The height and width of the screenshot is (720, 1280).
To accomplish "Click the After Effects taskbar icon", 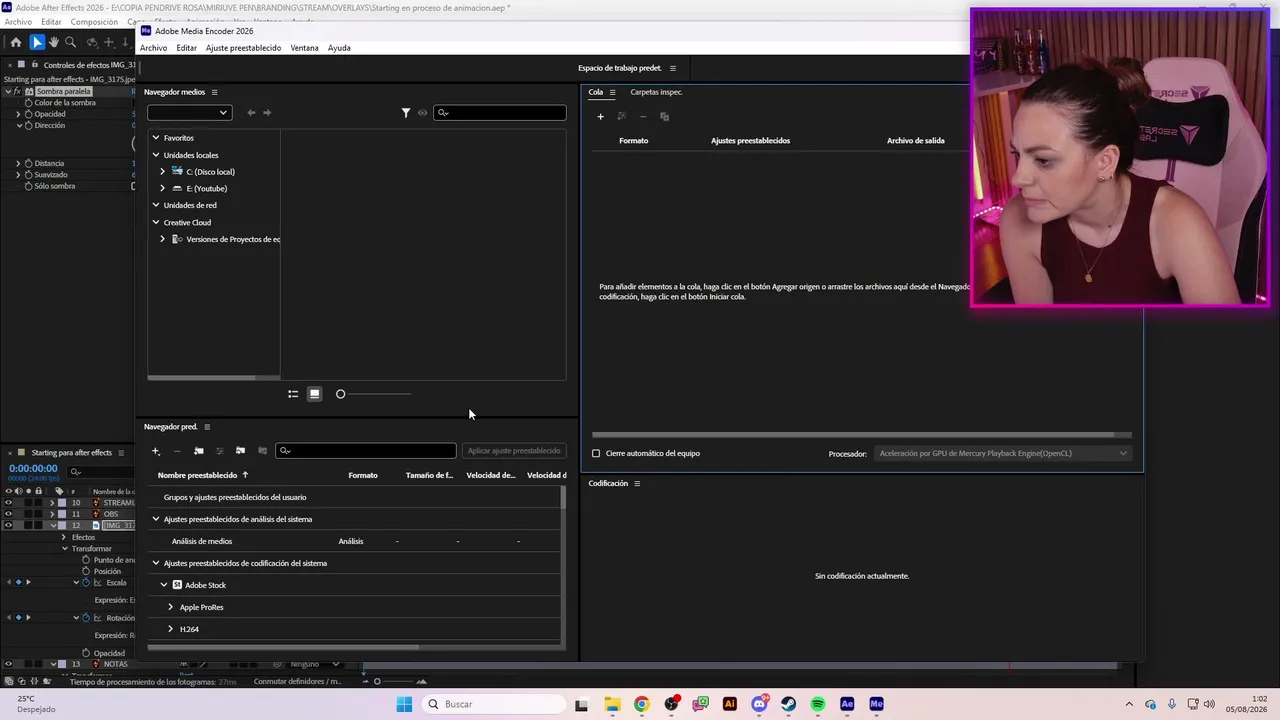I will click(x=847, y=704).
